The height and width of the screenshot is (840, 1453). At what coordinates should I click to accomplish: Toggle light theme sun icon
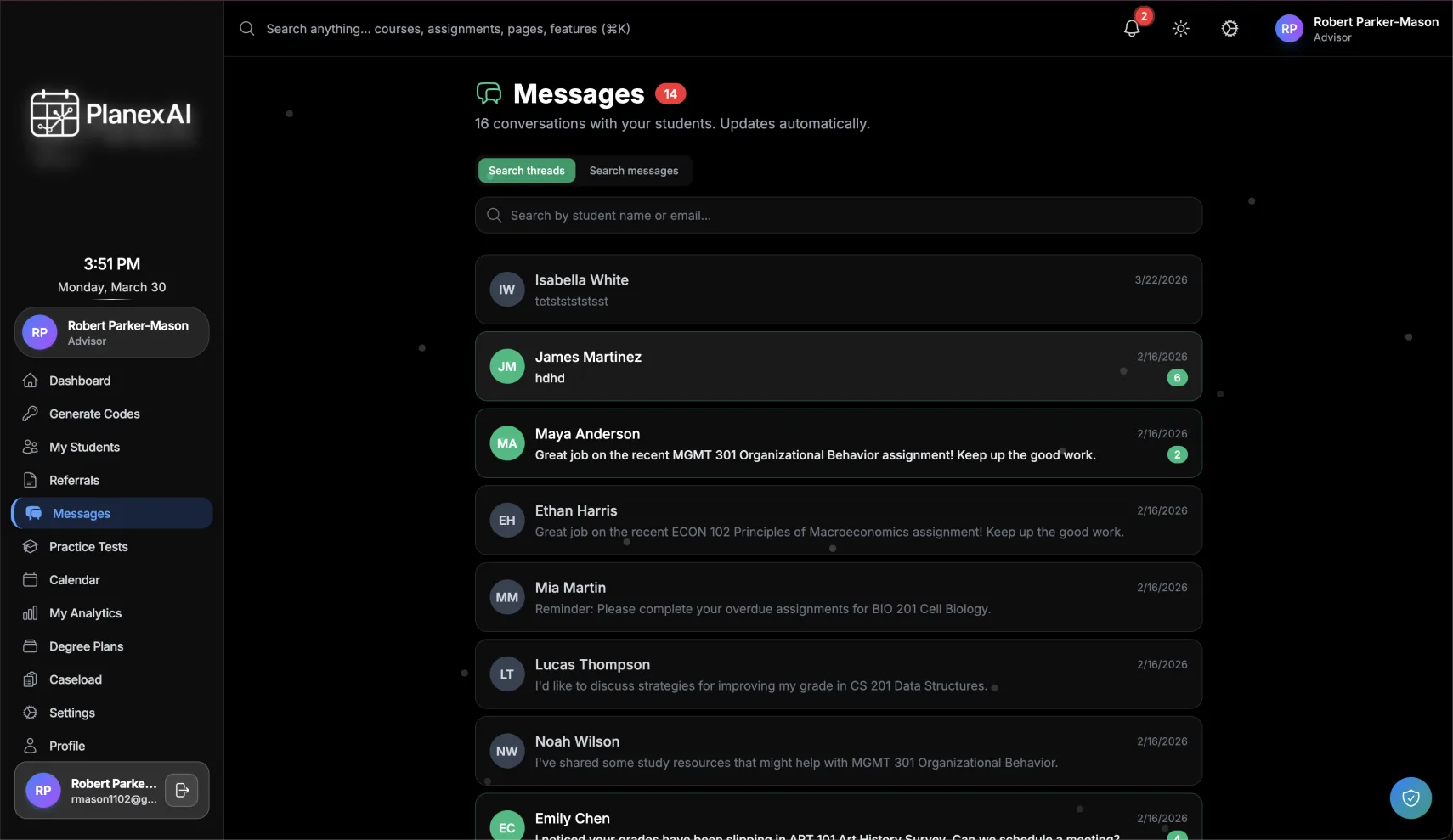coord(1180,28)
